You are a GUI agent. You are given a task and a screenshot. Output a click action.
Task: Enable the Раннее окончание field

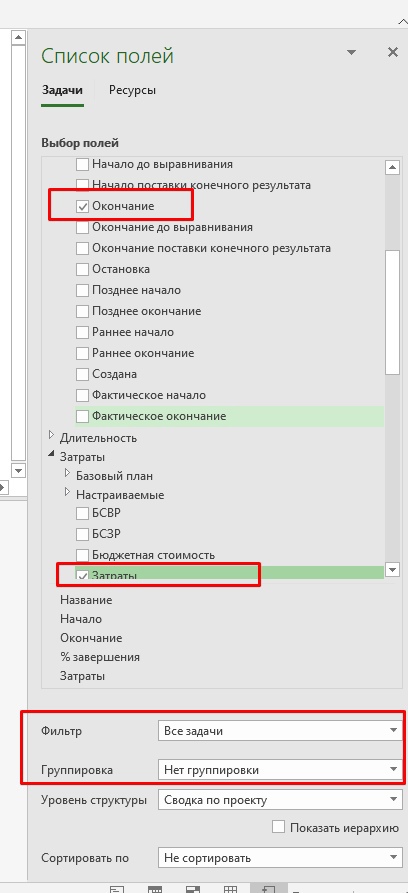83,353
